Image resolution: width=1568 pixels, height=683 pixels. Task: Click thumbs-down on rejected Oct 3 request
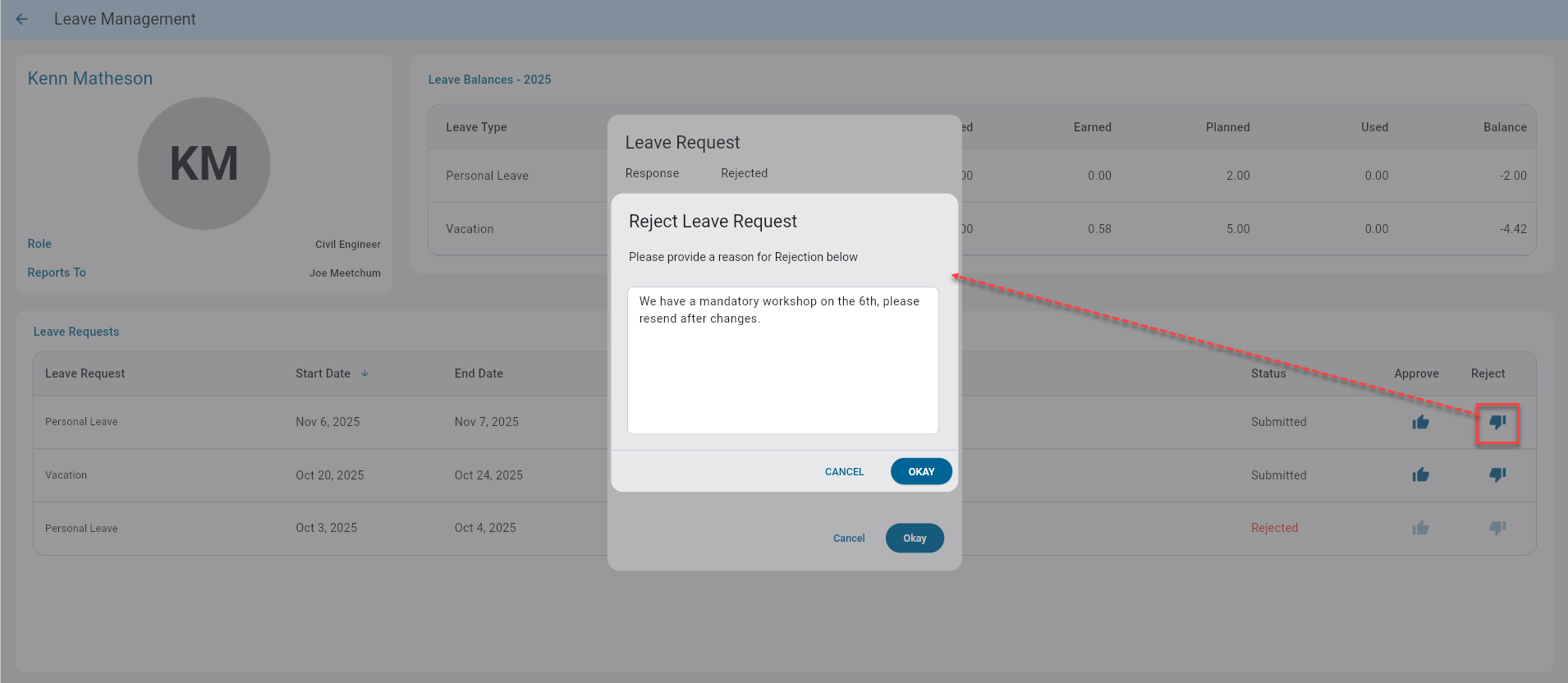click(1497, 528)
